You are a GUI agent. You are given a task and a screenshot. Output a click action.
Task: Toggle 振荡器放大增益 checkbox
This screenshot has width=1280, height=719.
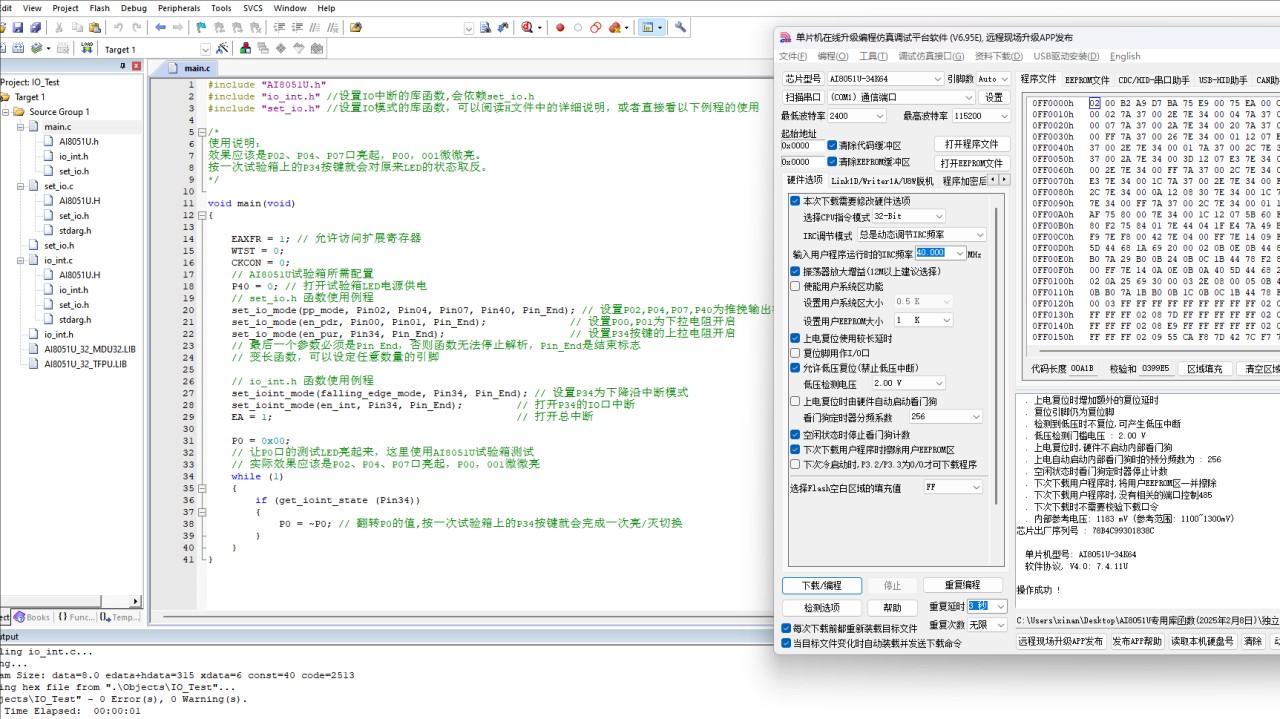tap(796, 271)
